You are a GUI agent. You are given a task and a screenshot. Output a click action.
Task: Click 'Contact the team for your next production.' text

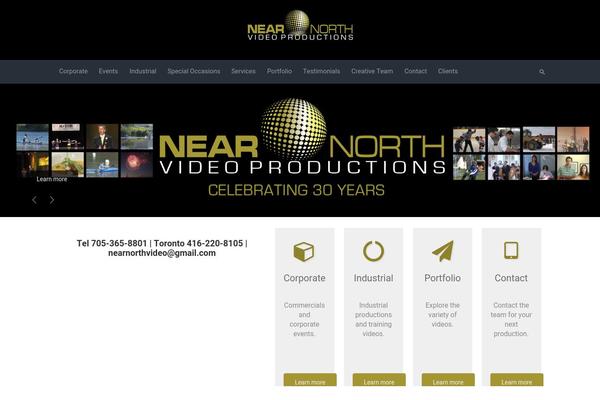[511, 319]
